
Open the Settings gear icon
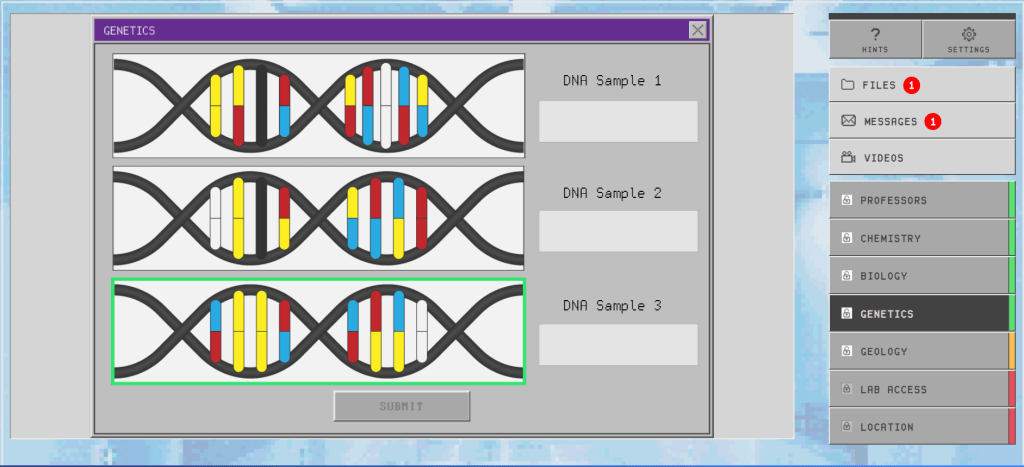(968, 33)
